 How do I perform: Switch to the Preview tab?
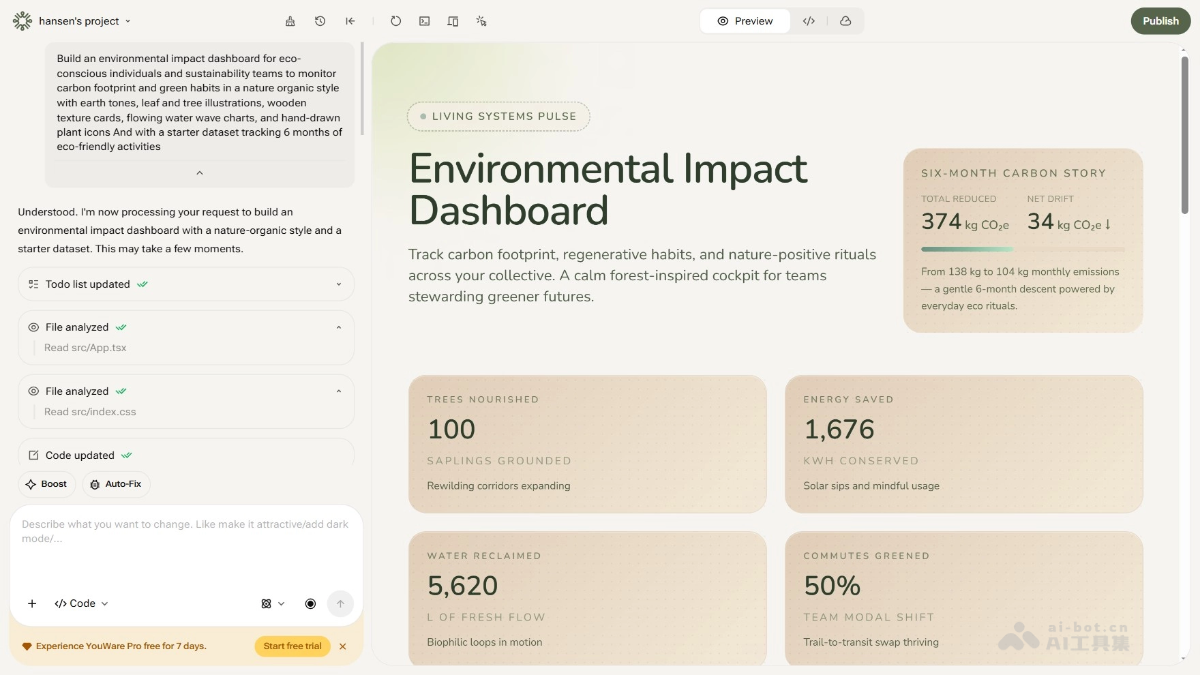pyautogui.click(x=744, y=21)
